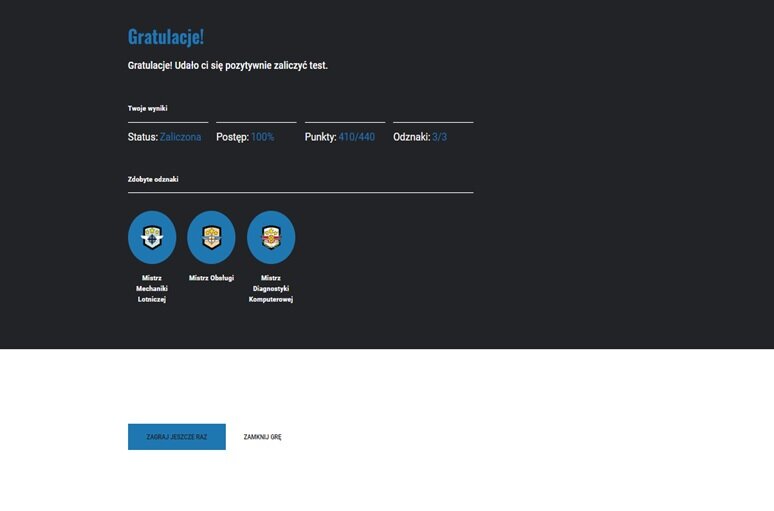The height and width of the screenshot is (511, 774).
Task: Click the 'Status:' label
Action: pyautogui.click(x=143, y=137)
